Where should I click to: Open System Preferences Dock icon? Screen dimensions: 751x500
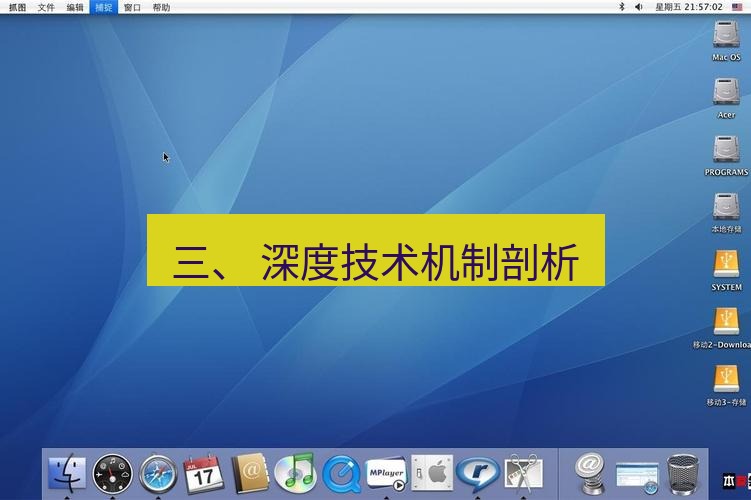[432, 473]
